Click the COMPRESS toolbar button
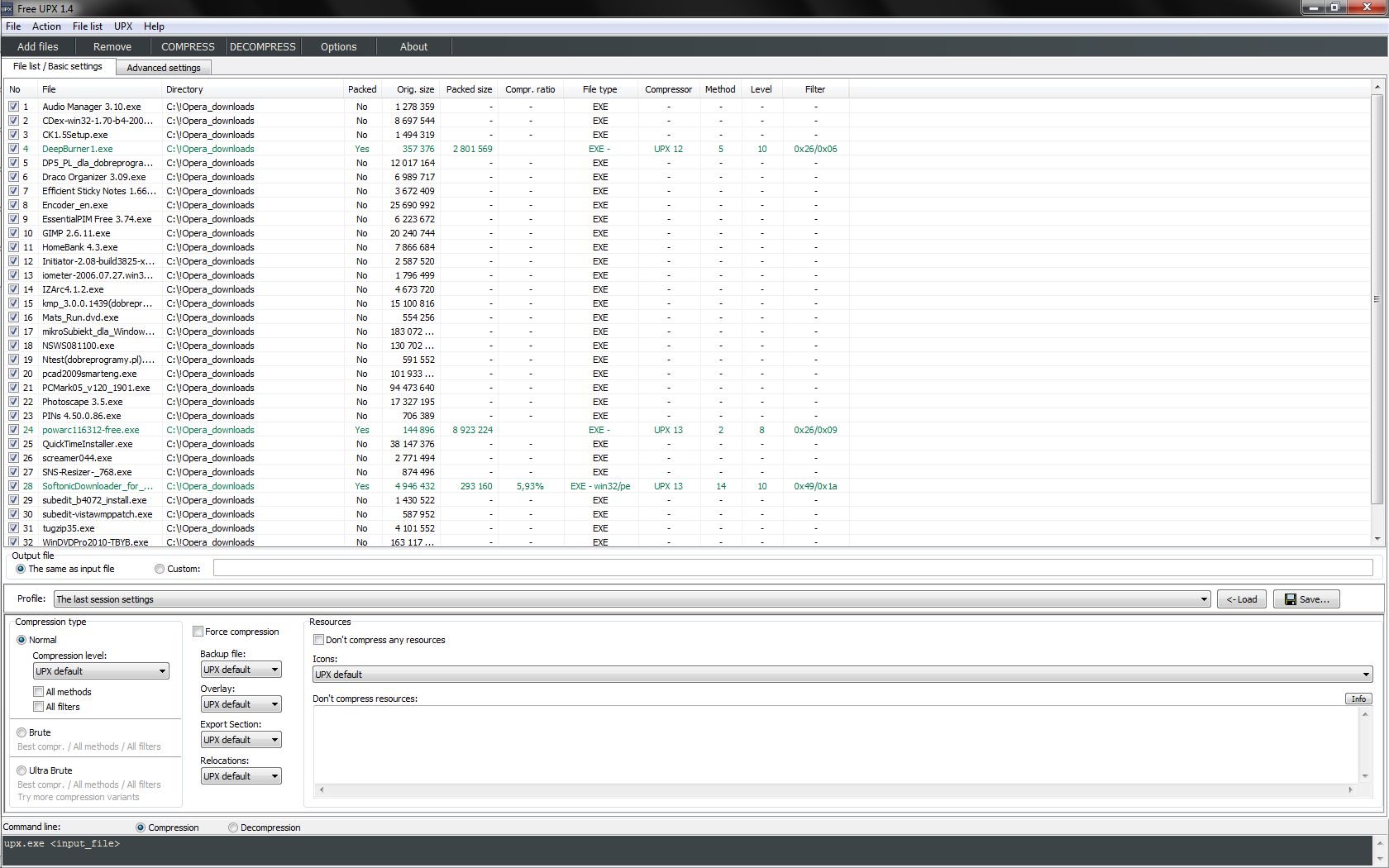1389x868 pixels. pyautogui.click(x=188, y=47)
